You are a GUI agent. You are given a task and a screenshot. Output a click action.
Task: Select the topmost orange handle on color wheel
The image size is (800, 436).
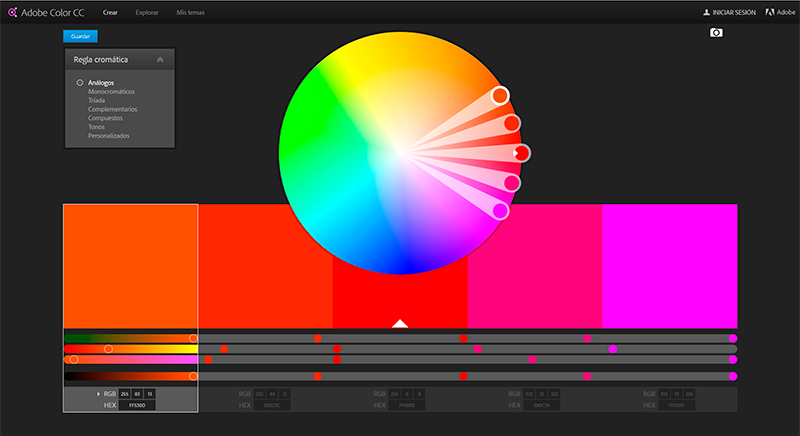(501, 96)
